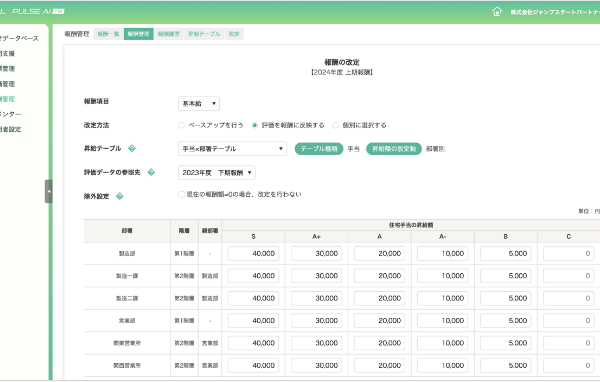
Task: Switch to the 報酬管理 tab
Action: [x=139, y=34]
